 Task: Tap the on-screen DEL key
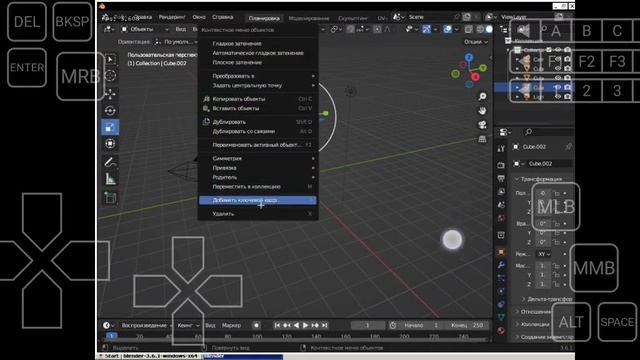(x=27, y=22)
